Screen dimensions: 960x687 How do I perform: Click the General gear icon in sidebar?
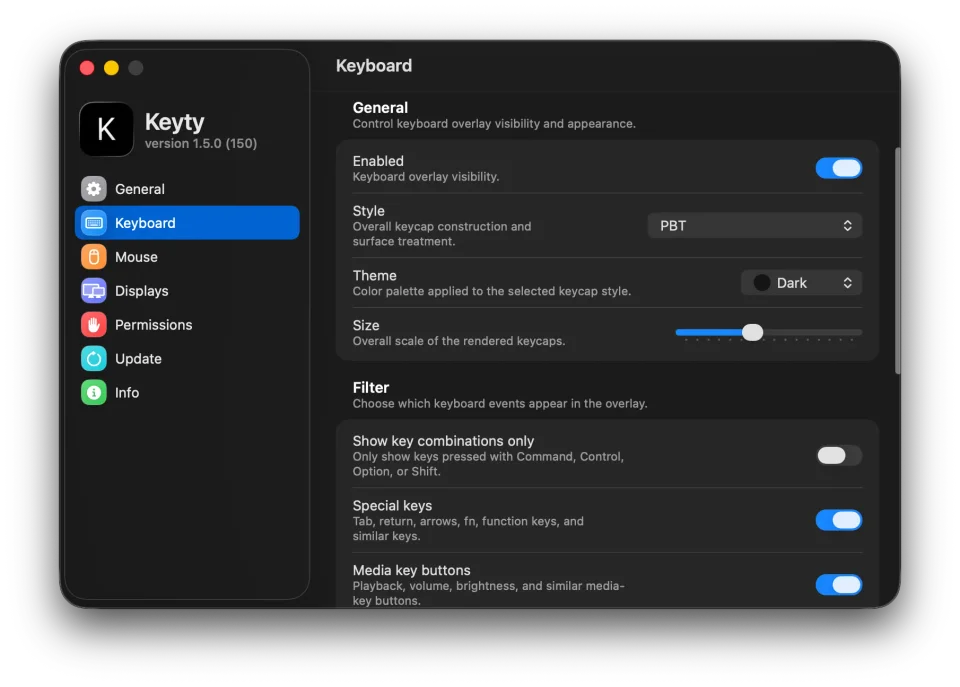pos(94,189)
